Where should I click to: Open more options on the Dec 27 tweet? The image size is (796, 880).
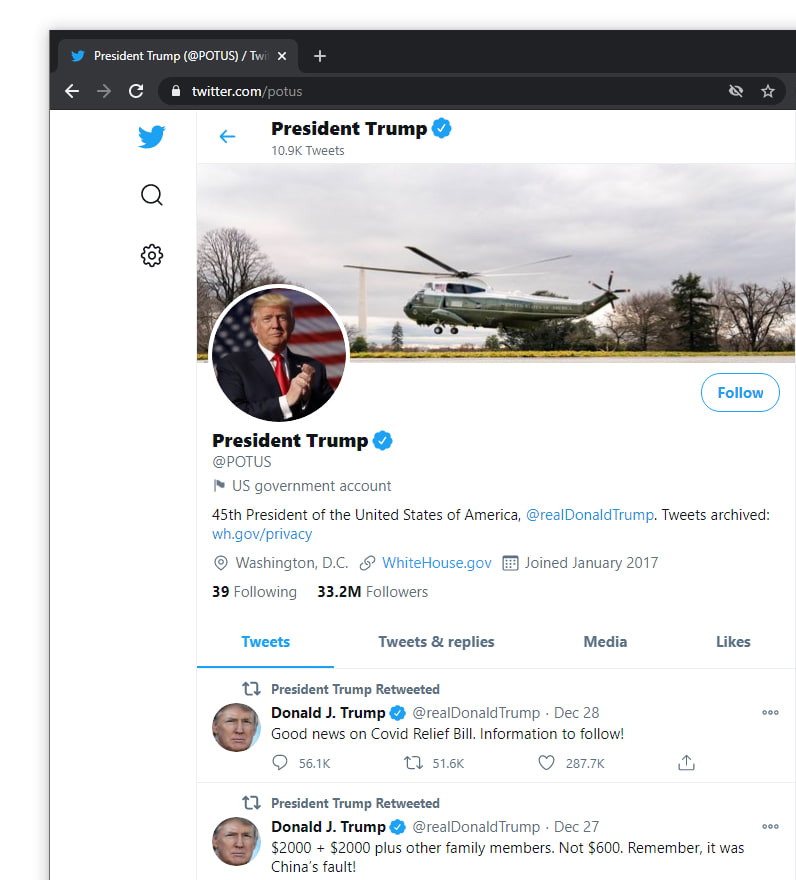pos(770,826)
